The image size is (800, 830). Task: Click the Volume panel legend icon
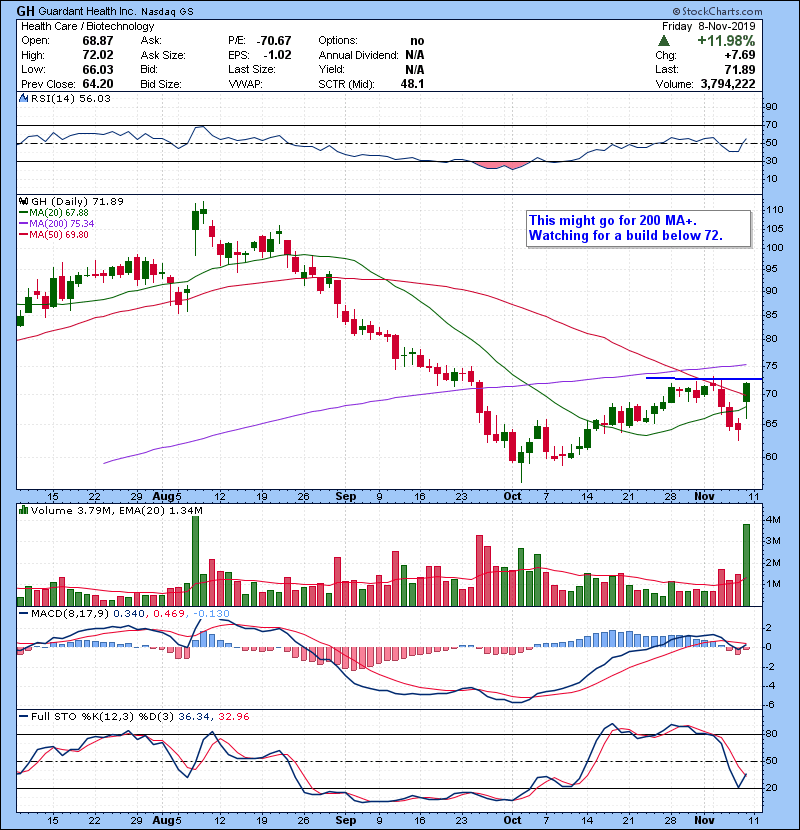point(21,511)
